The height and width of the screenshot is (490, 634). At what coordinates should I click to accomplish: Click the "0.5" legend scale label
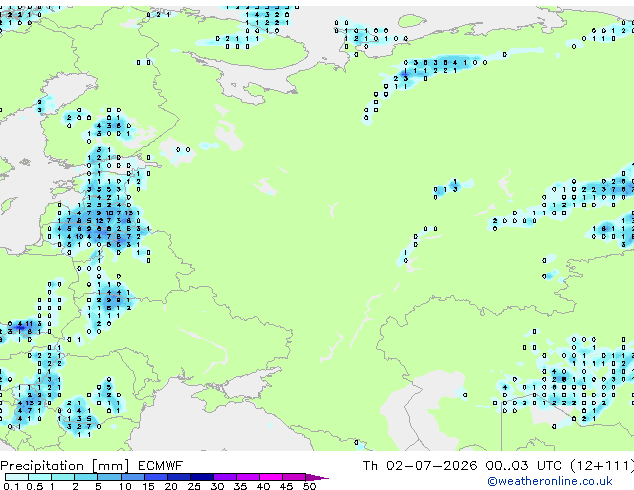35,486
